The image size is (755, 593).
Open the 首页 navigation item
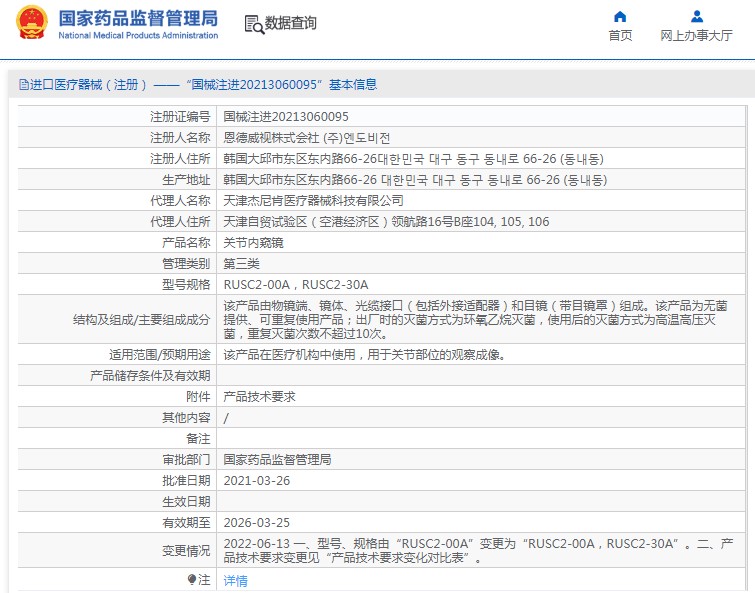coord(620,35)
